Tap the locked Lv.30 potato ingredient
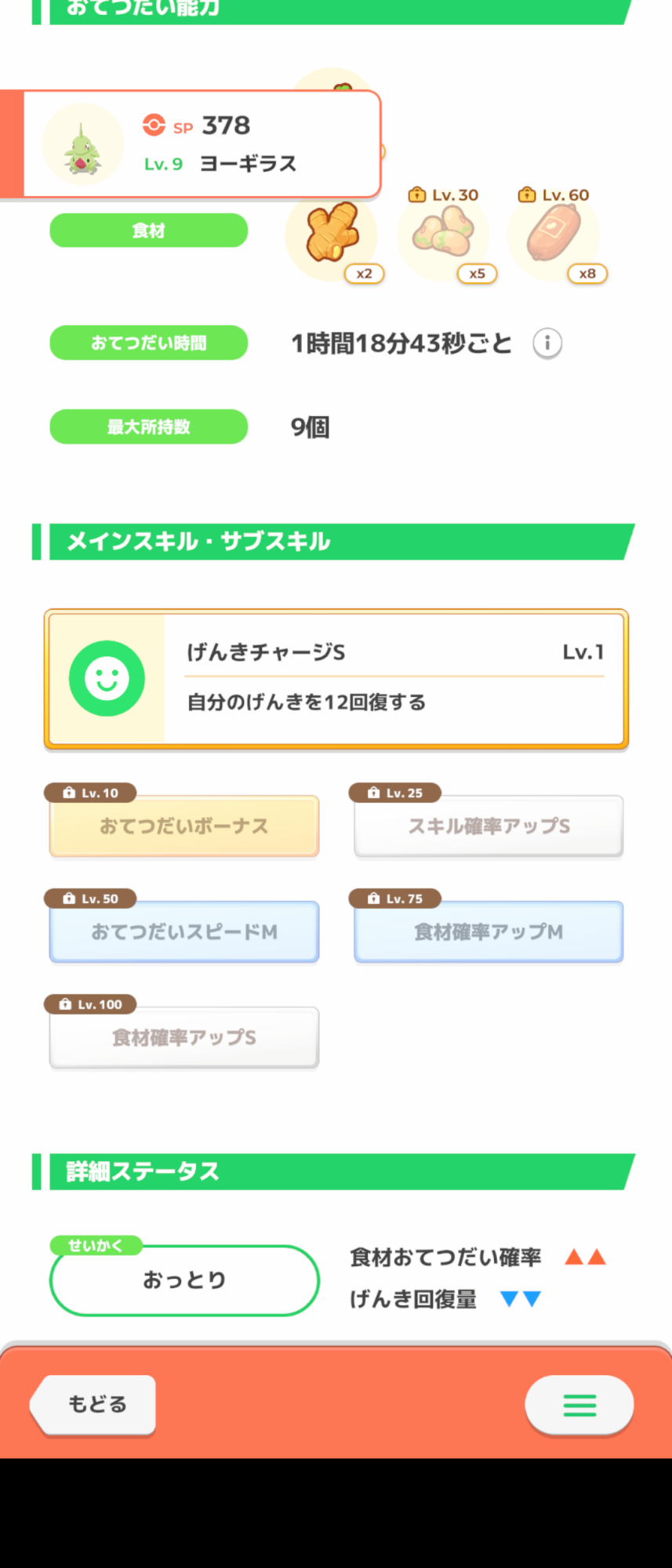The width and height of the screenshot is (672, 1568). [x=443, y=234]
